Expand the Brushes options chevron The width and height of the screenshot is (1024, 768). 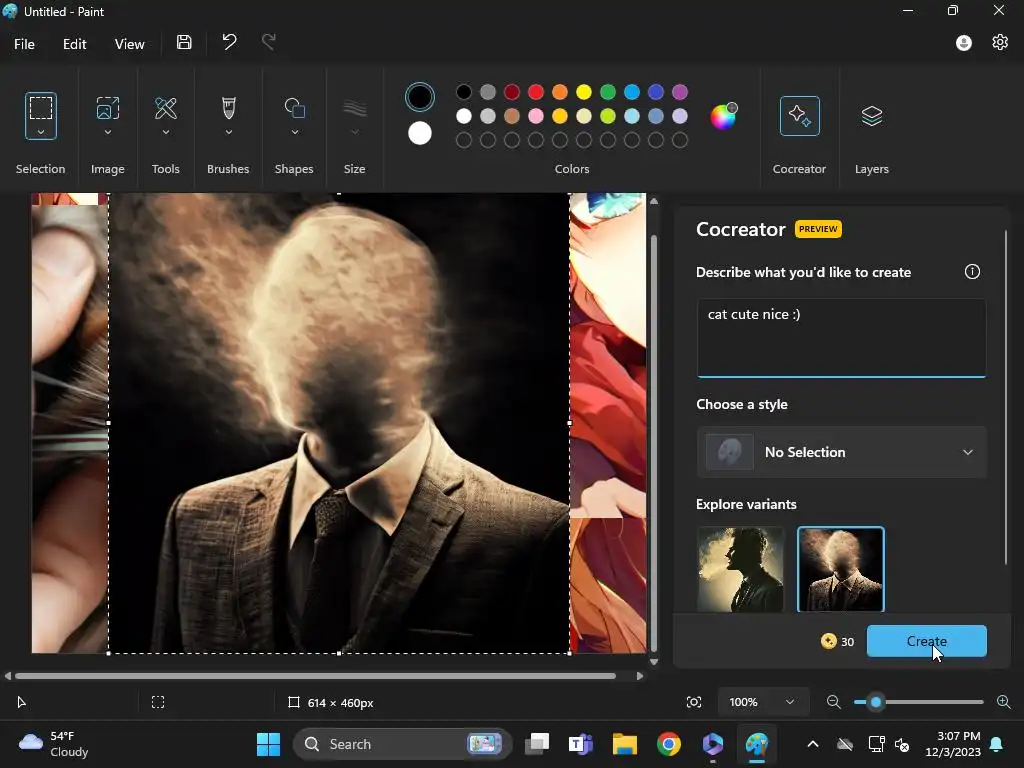coord(228,133)
